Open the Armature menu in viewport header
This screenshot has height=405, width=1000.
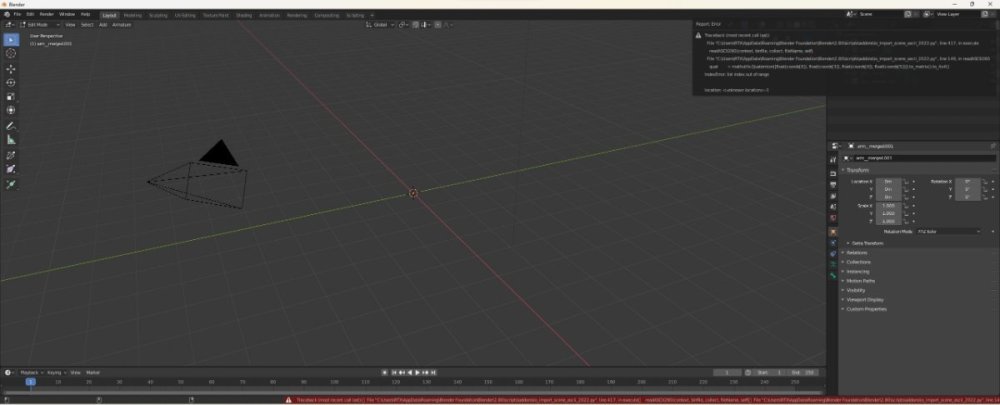point(121,25)
